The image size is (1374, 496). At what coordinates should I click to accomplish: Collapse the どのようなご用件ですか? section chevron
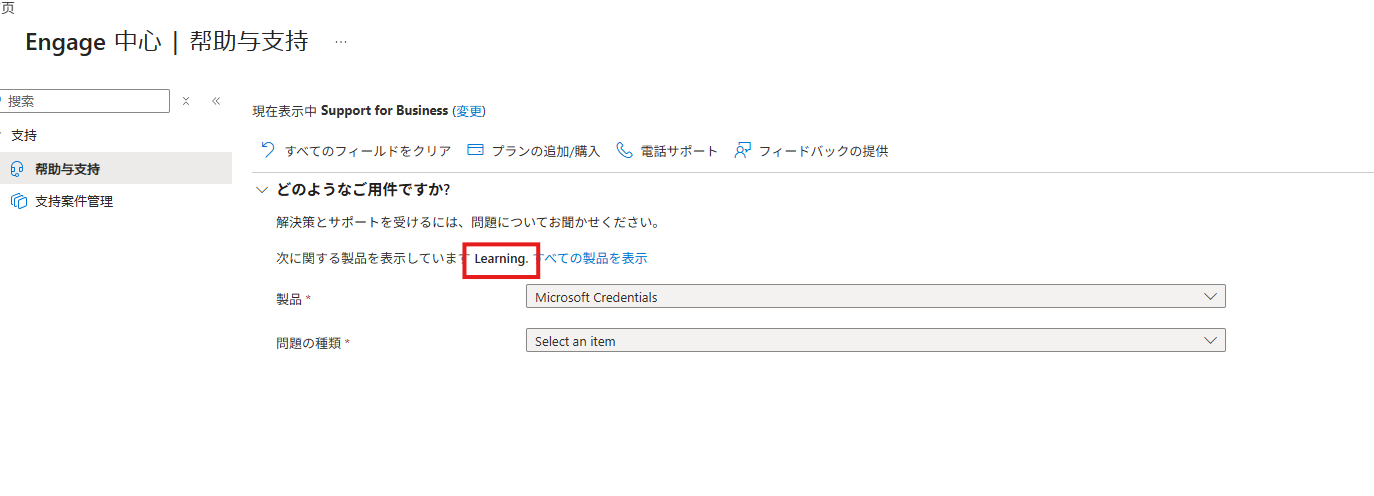262,189
